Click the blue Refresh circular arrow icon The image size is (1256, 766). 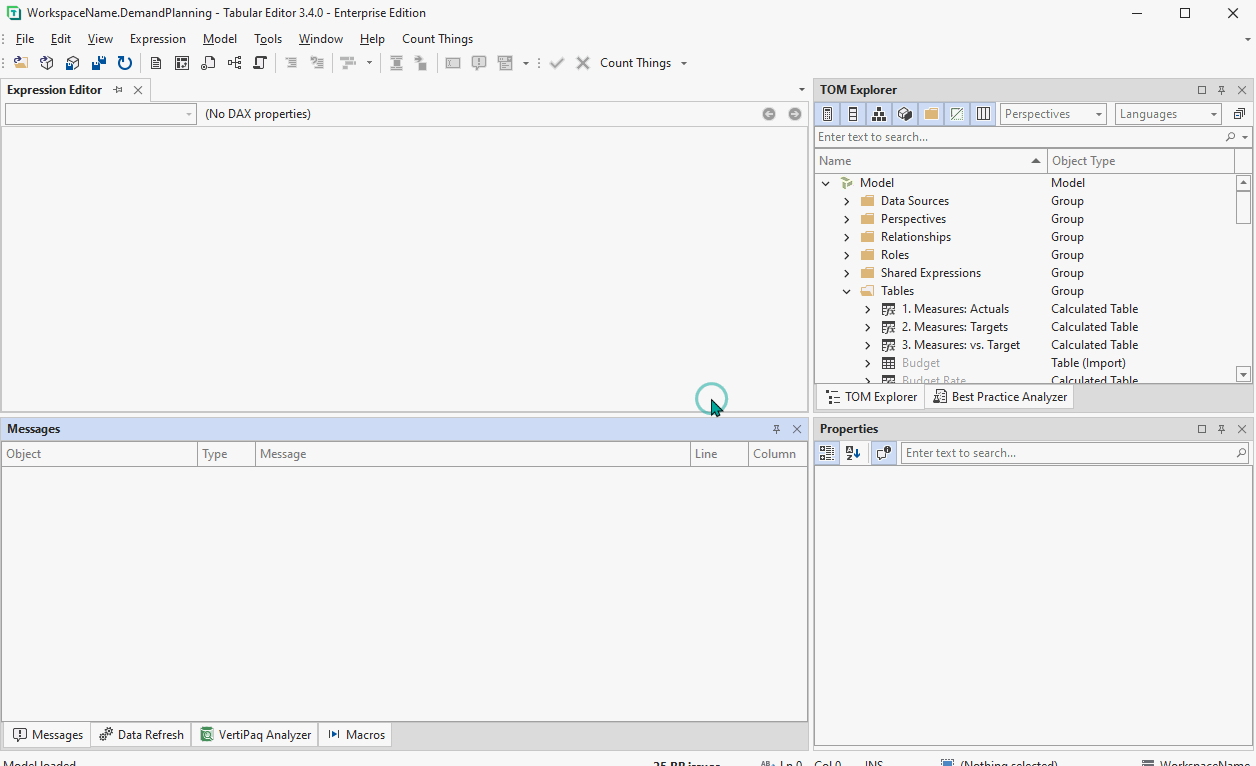tap(124, 63)
